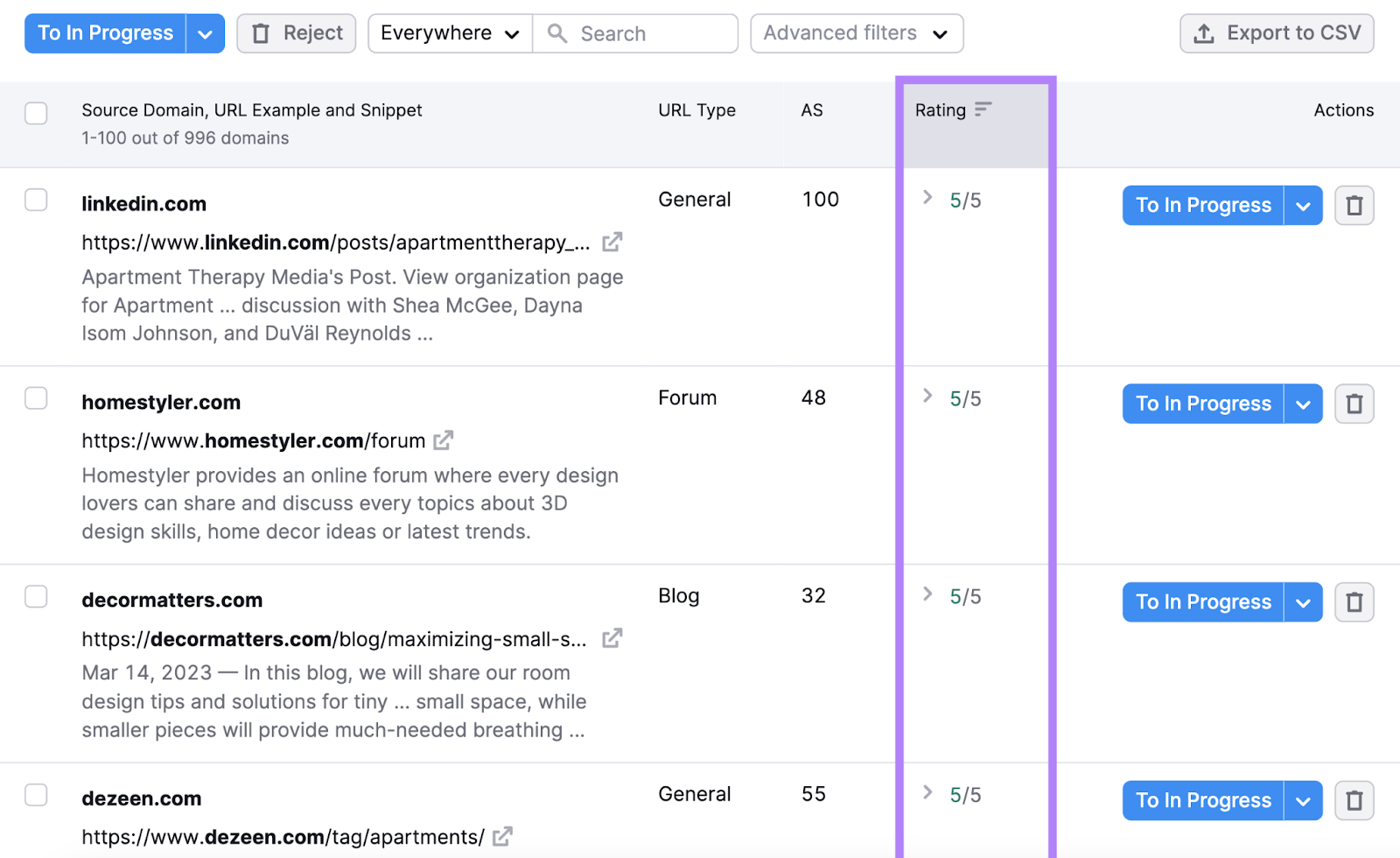
Task: Click the Reject button
Action: [x=296, y=32]
